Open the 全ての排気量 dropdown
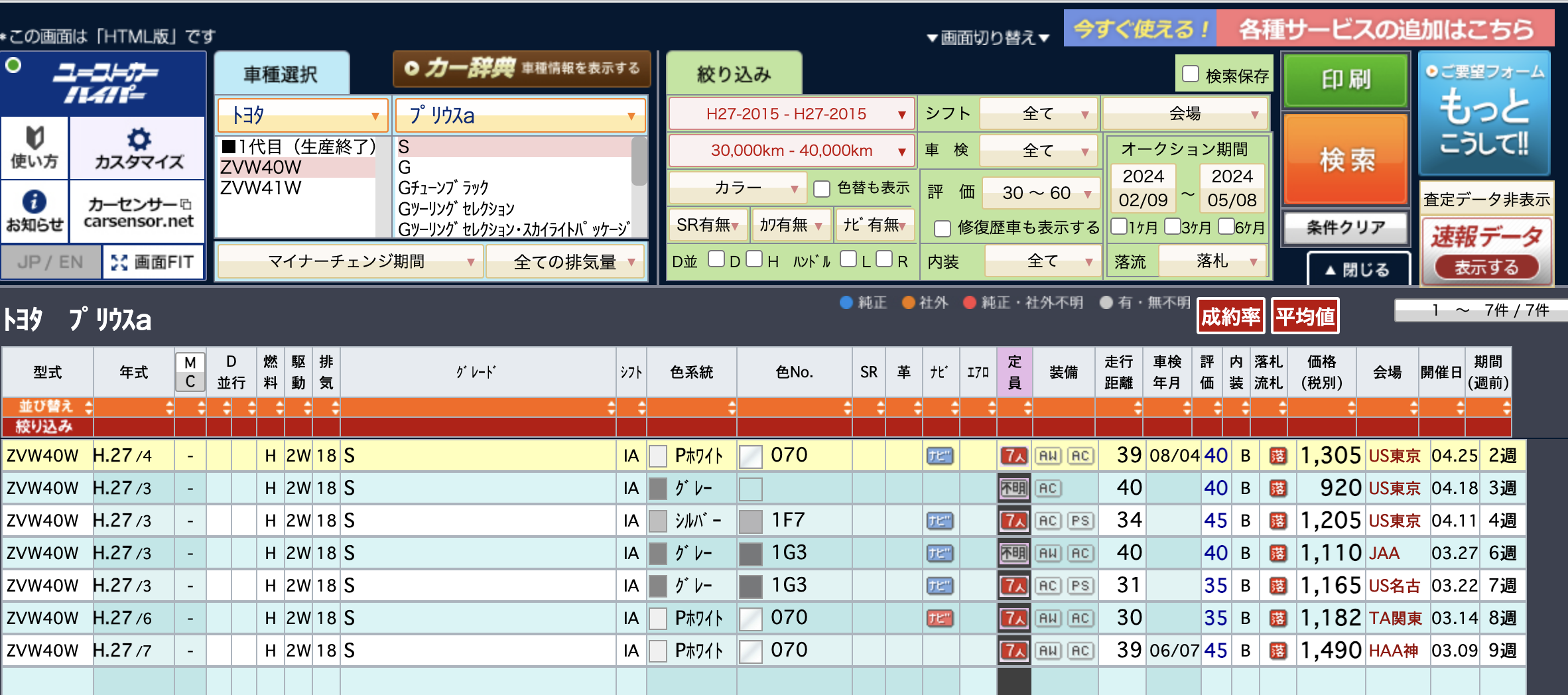The image size is (1568, 695). (566, 262)
